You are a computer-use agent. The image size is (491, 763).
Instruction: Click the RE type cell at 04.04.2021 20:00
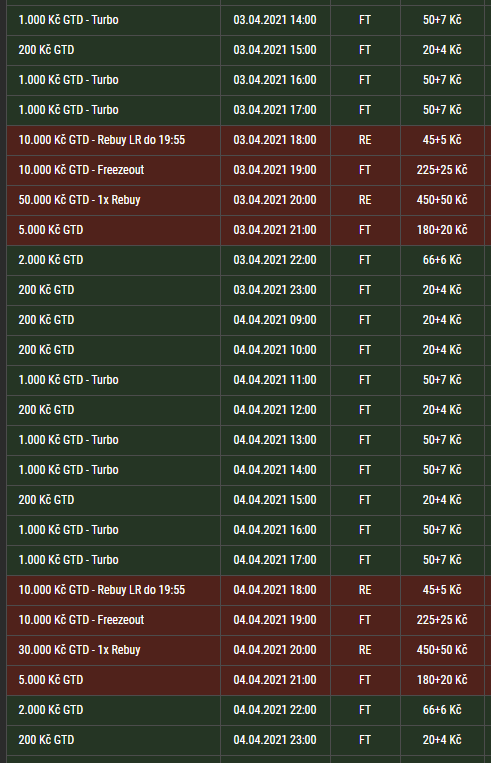365,650
